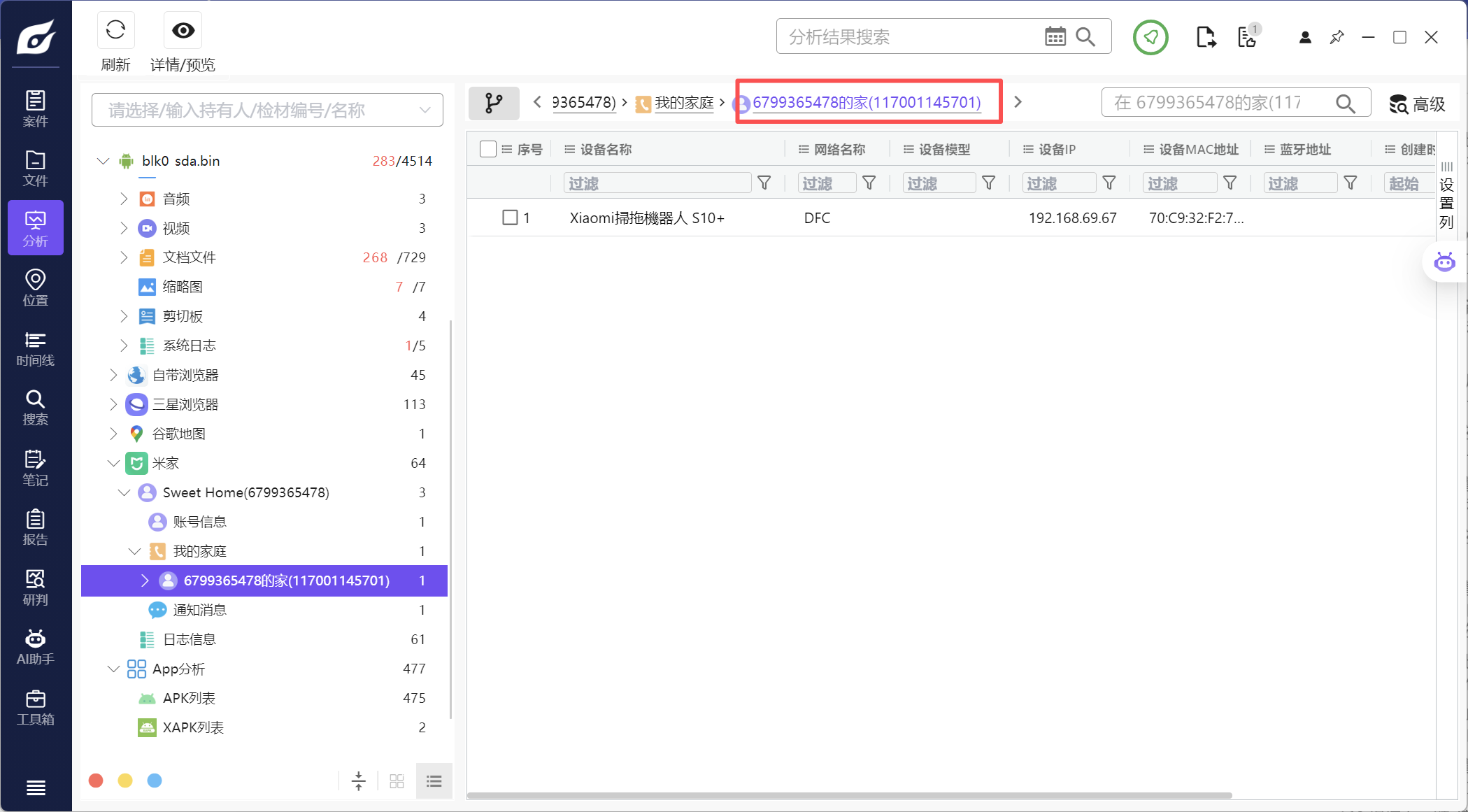Click the calendar icon in search box

coord(1055,36)
